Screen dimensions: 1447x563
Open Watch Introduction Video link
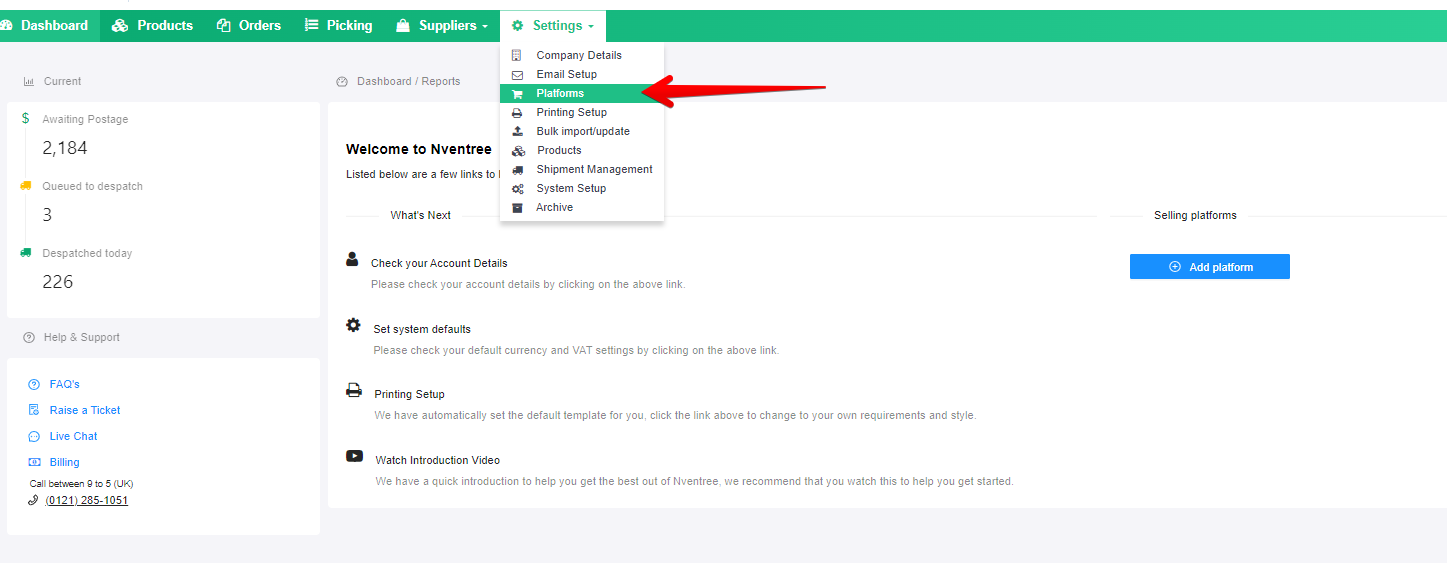(x=438, y=460)
